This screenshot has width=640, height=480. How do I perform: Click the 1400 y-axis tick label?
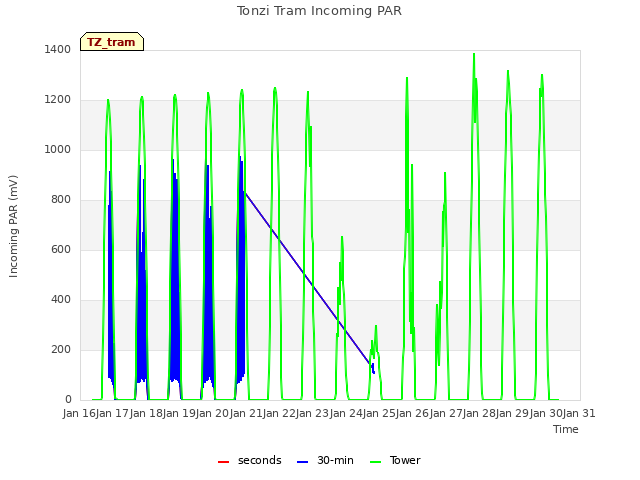[58, 50]
